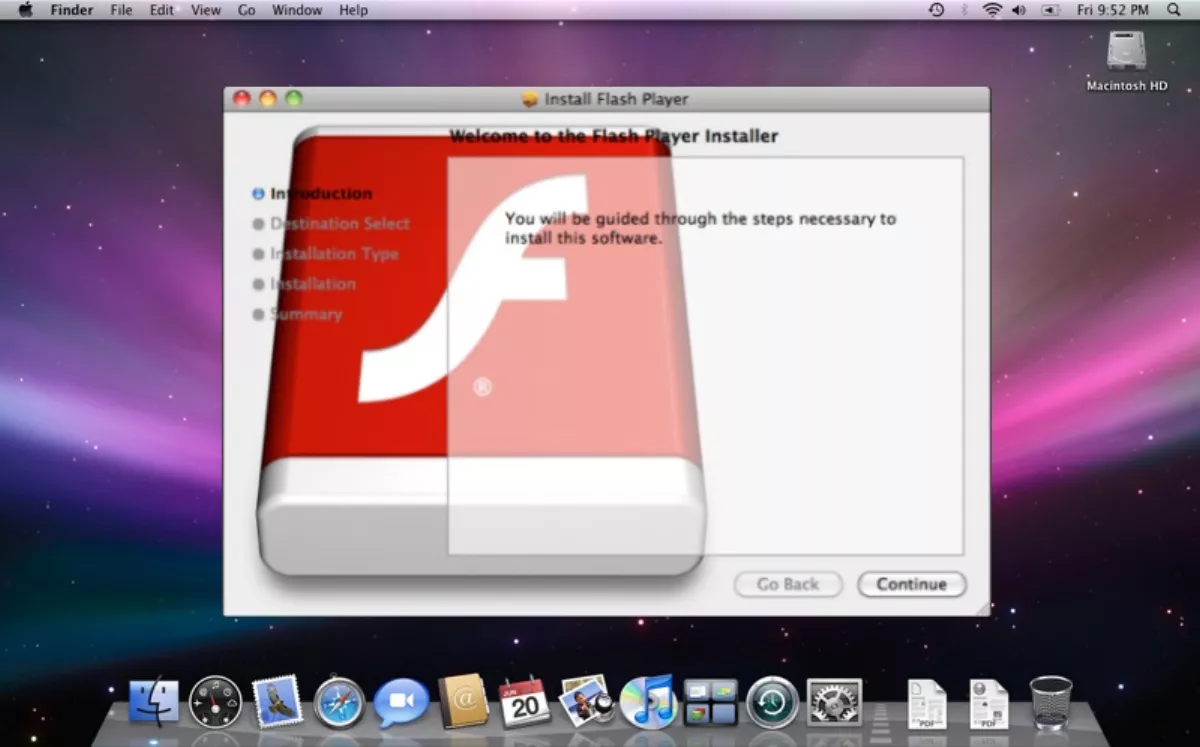
Task: Click the Fri 9:52 PM clock
Action: point(1112,10)
